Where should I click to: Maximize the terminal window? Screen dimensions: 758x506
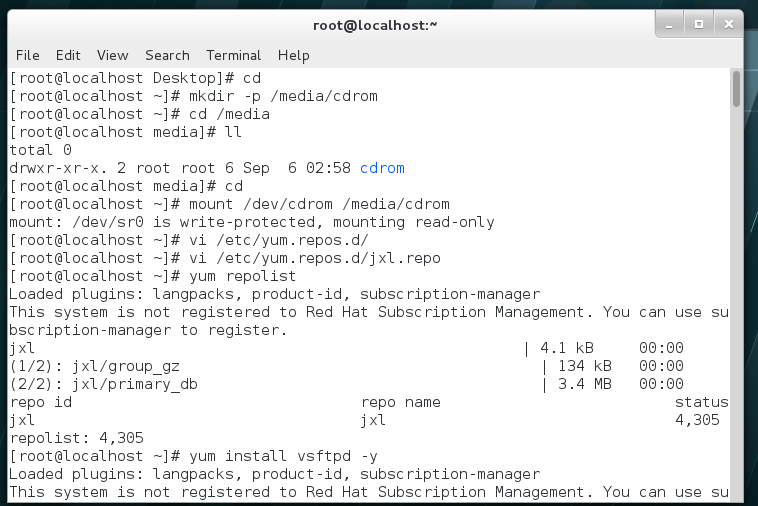click(x=700, y=22)
